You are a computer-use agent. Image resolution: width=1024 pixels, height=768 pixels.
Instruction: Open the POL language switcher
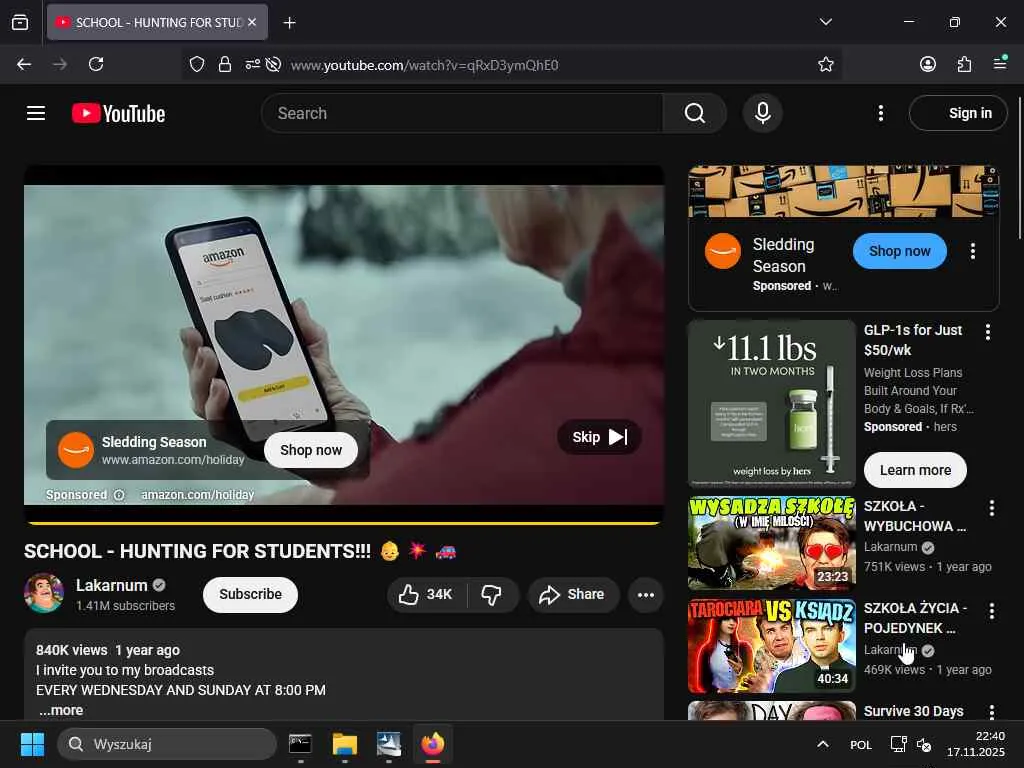point(860,744)
